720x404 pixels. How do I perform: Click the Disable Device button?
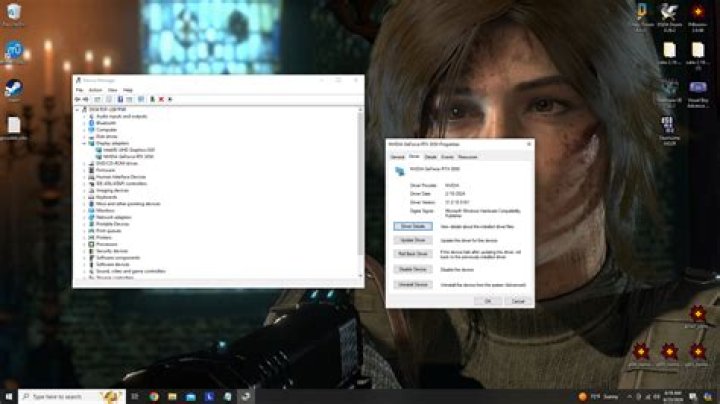click(x=413, y=269)
